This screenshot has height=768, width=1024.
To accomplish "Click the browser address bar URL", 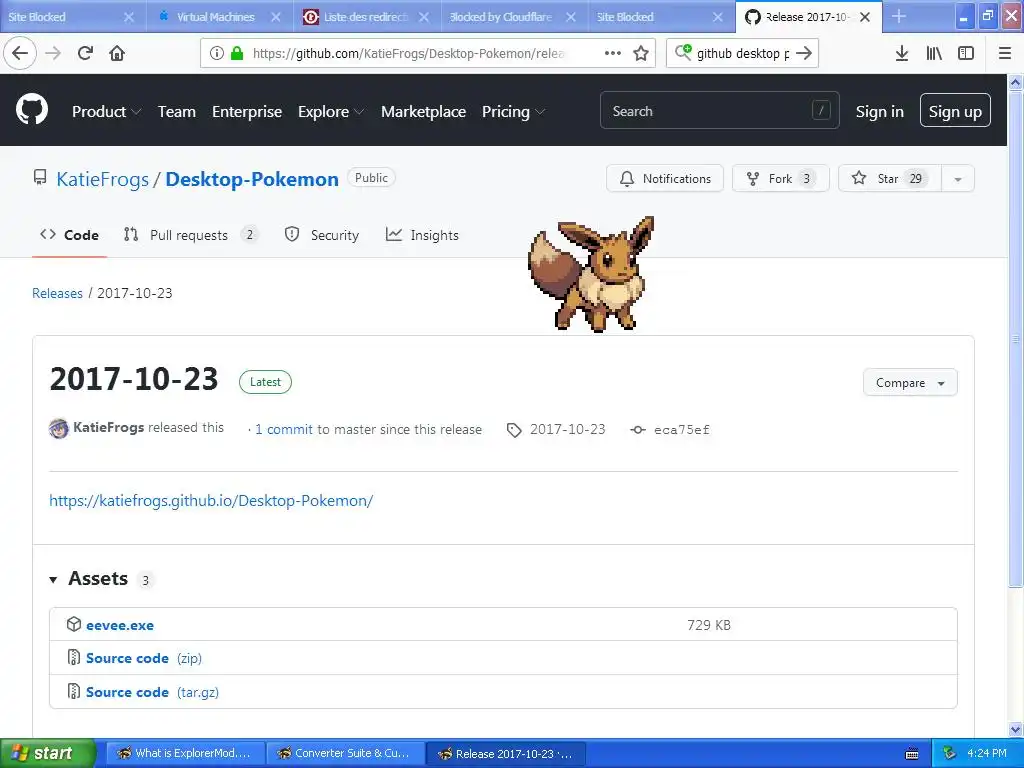I will coord(408,54).
